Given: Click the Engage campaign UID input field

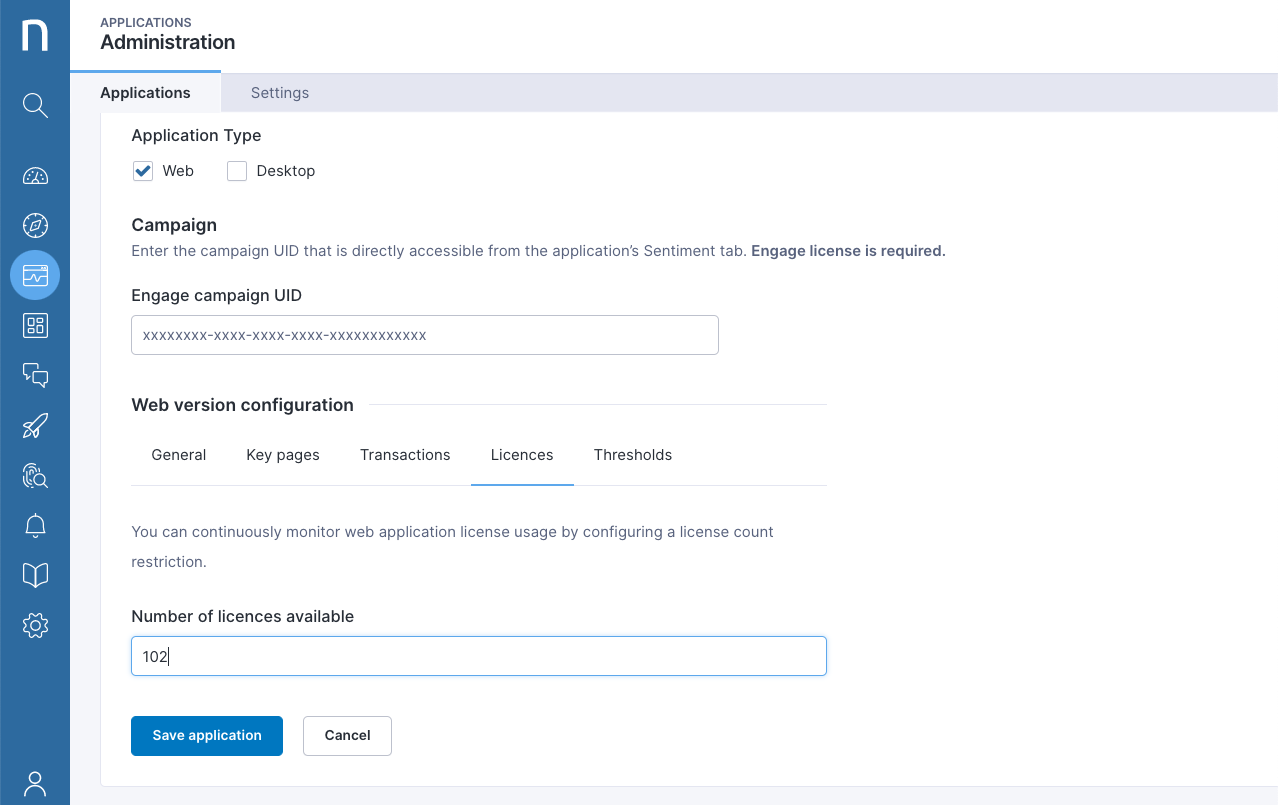Looking at the screenshot, I should pos(424,334).
